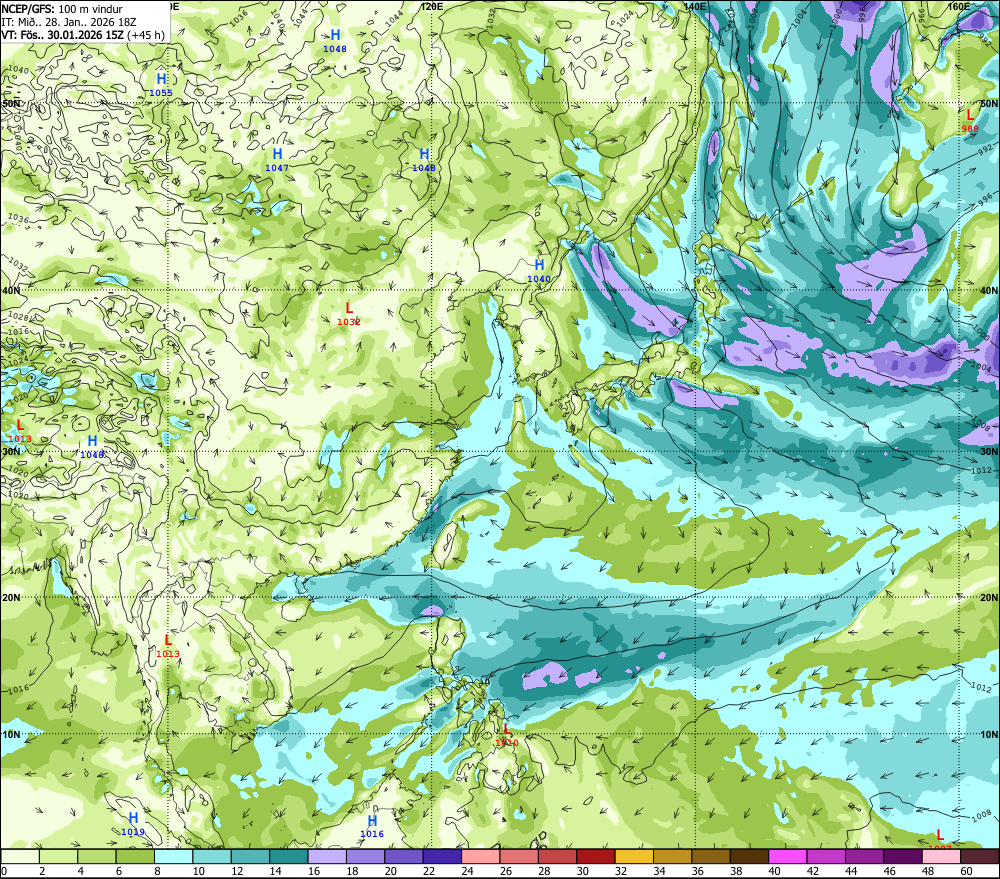1000x879 pixels.
Task: Click the 20N label on the left edge
Action: point(11,598)
